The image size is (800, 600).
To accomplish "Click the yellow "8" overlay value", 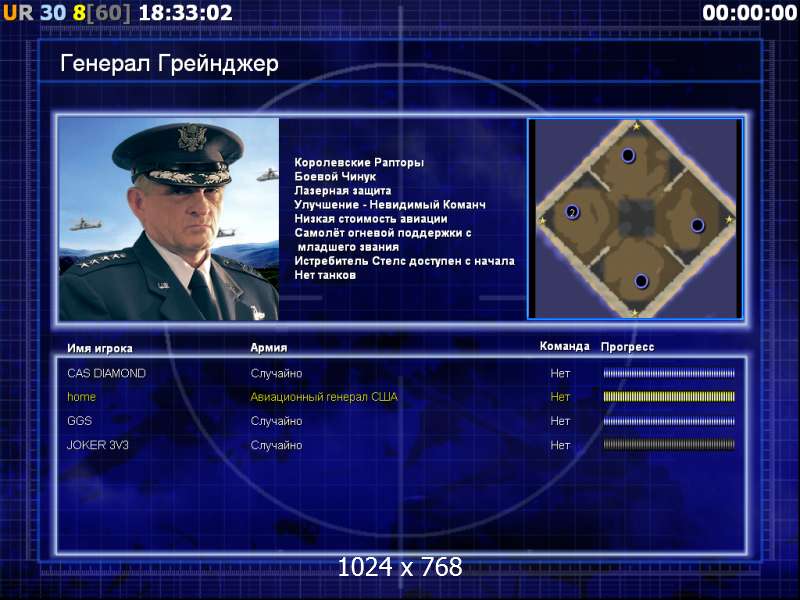I will (x=79, y=13).
